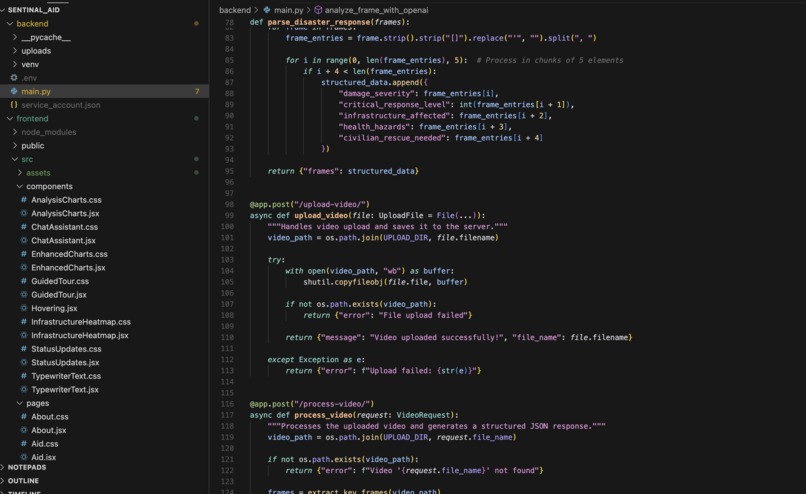Image resolution: width=806 pixels, height=494 pixels.
Task: Click the React icon for Aid.jsx
Action: coord(24,457)
